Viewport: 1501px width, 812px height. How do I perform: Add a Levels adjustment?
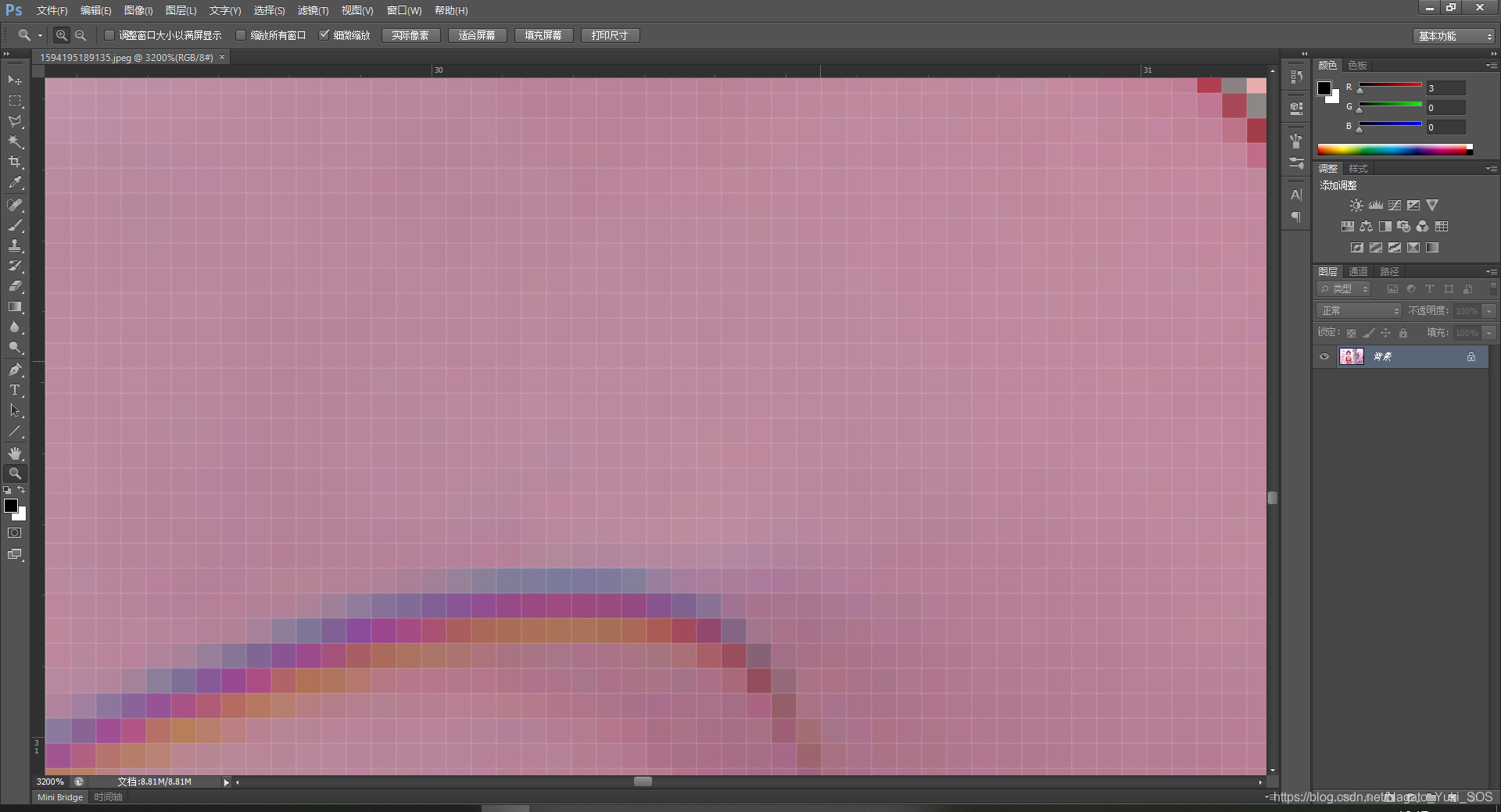pyautogui.click(x=1375, y=205)
